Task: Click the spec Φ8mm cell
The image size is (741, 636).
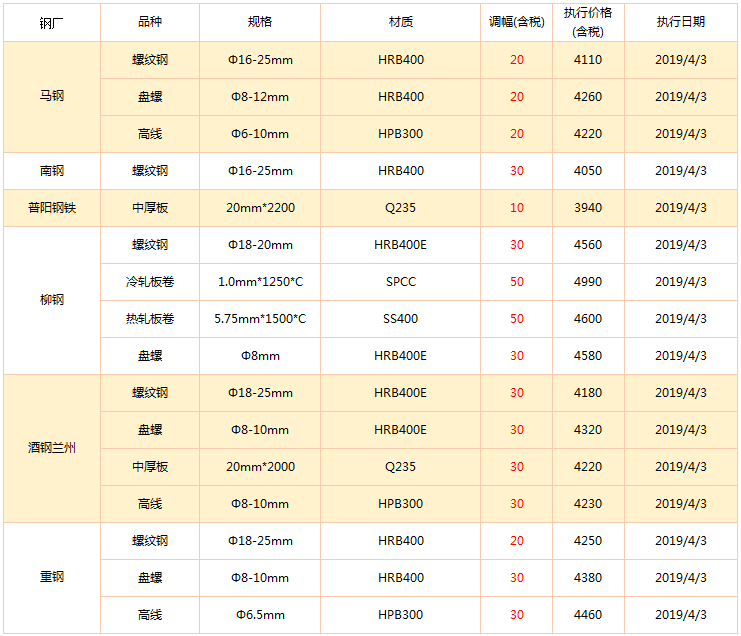Action: point(260,356)
